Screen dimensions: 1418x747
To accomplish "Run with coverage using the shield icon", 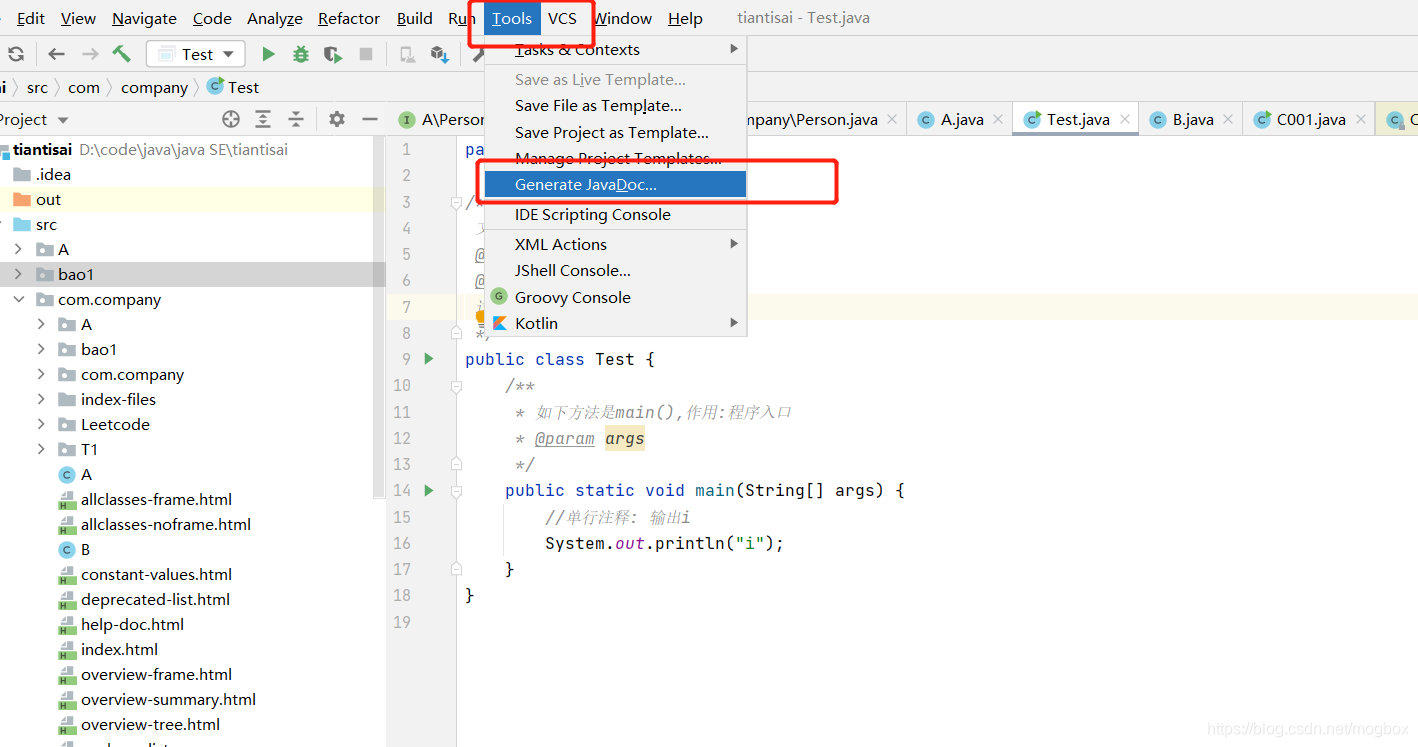I will pyautogui.click(x=333, y=54).
